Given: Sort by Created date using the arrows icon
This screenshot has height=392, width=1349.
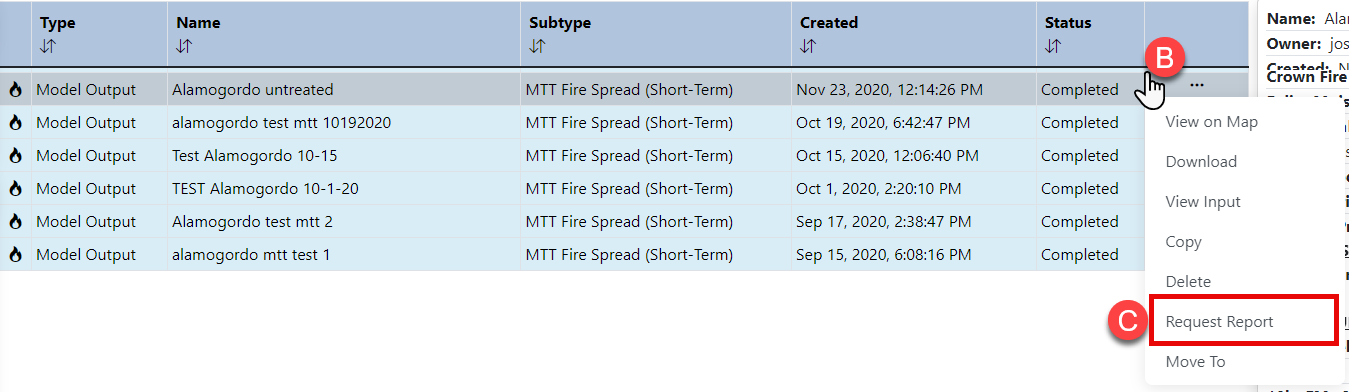Looking at the screenshot, I should pos(807,46).
